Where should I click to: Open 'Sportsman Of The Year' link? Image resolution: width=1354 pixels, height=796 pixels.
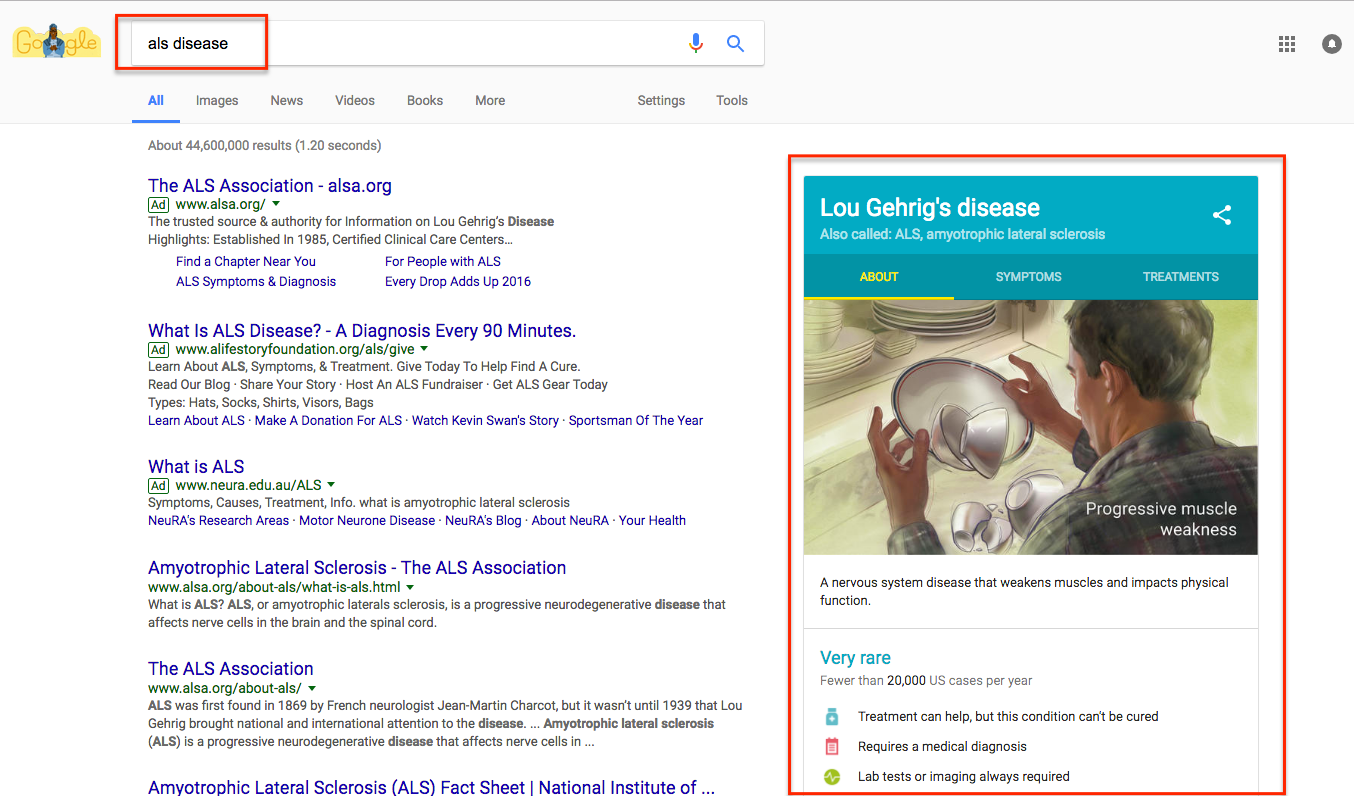636,420
